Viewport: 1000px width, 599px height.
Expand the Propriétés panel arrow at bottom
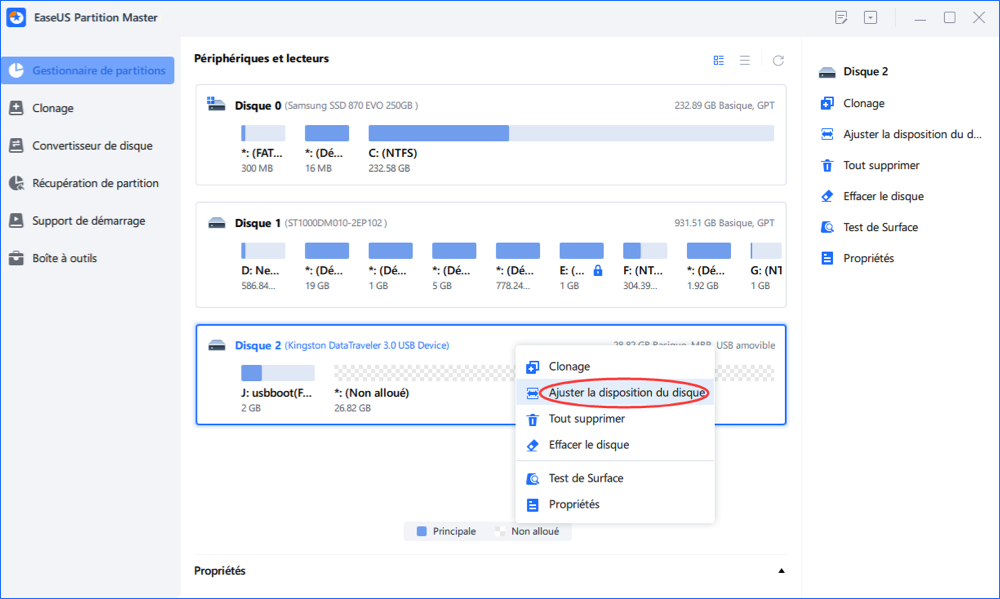(x=781, y=571)
